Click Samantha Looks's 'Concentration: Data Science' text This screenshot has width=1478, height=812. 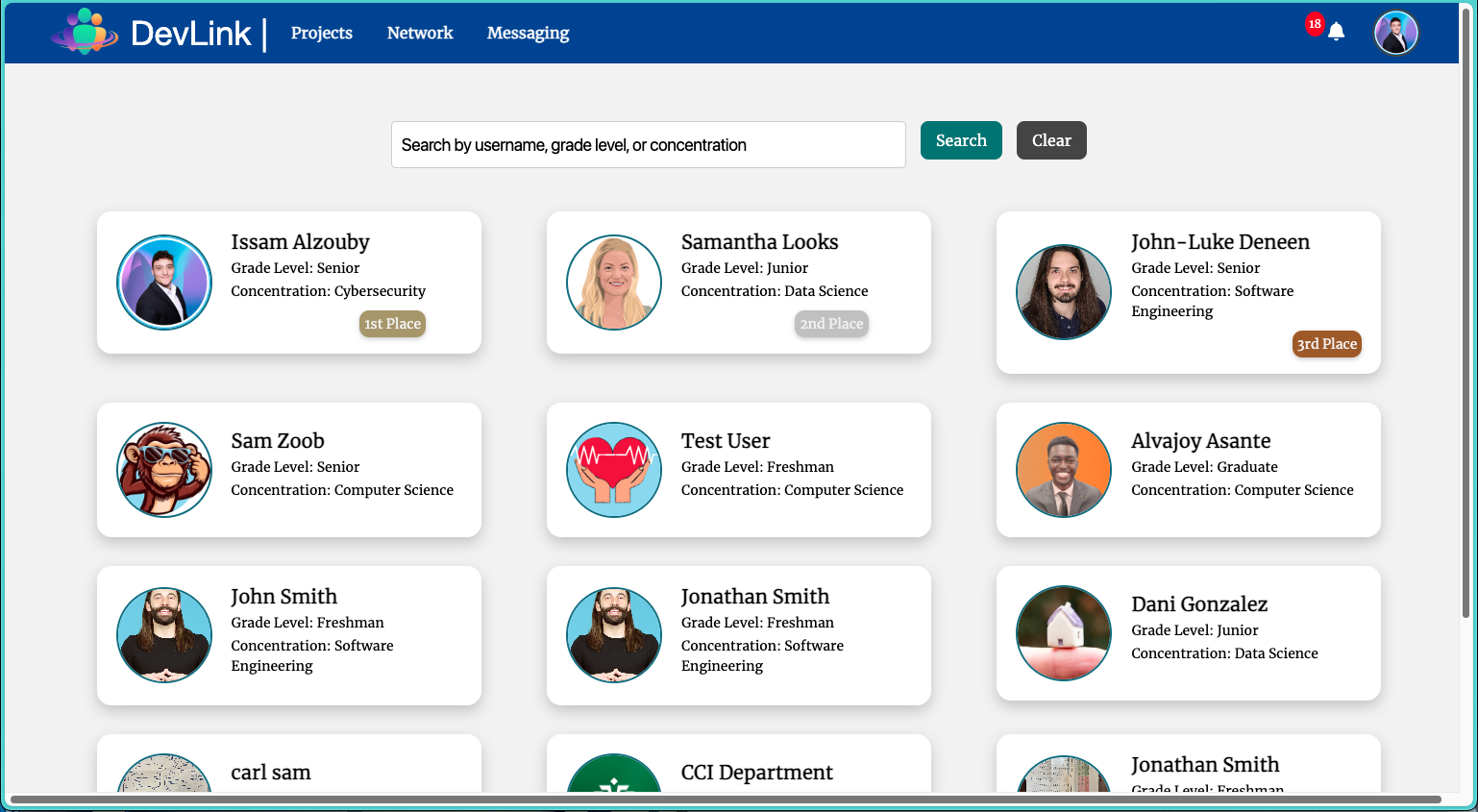pos(775,291)
